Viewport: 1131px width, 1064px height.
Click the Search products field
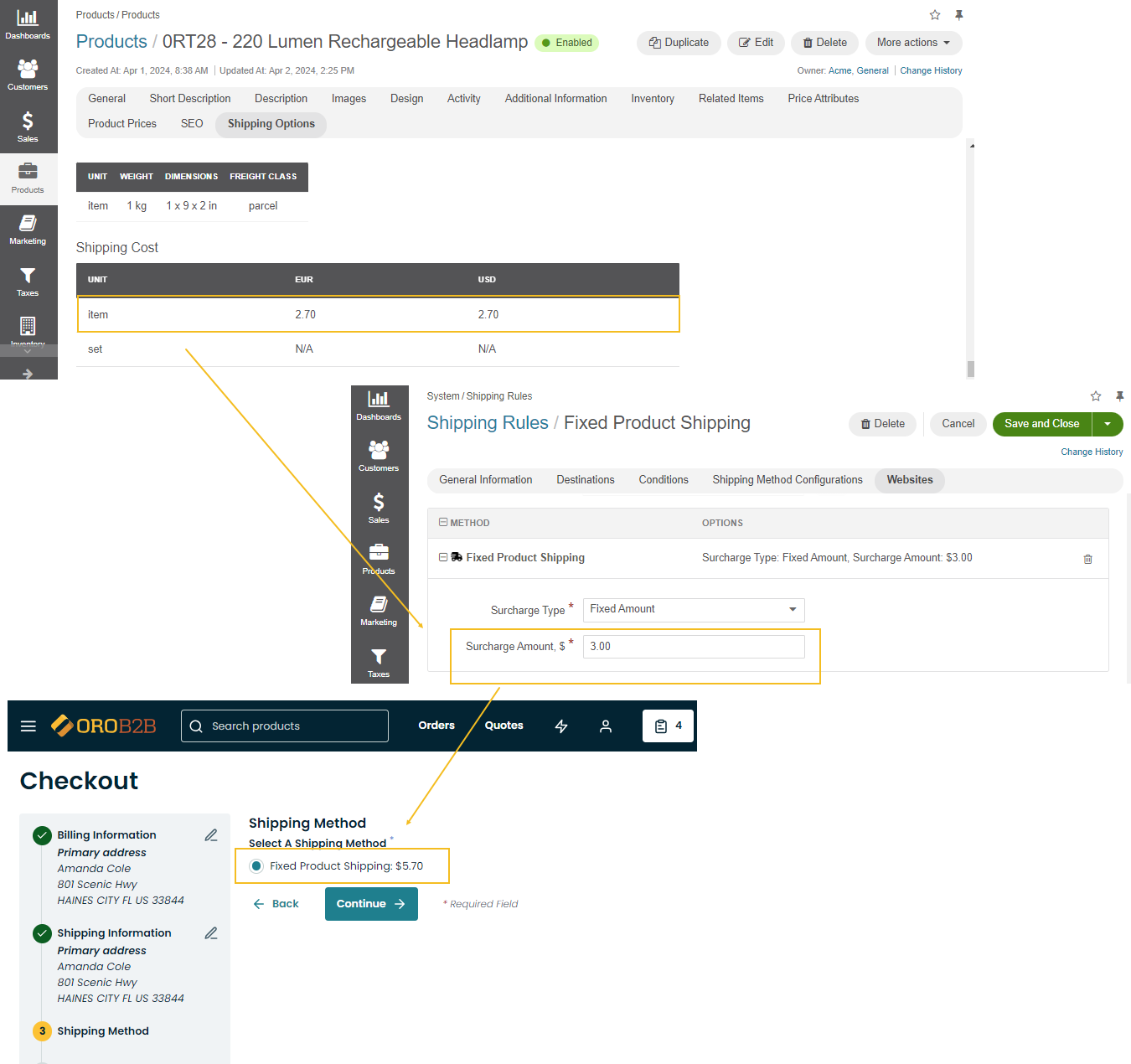(x=285, y=726)
